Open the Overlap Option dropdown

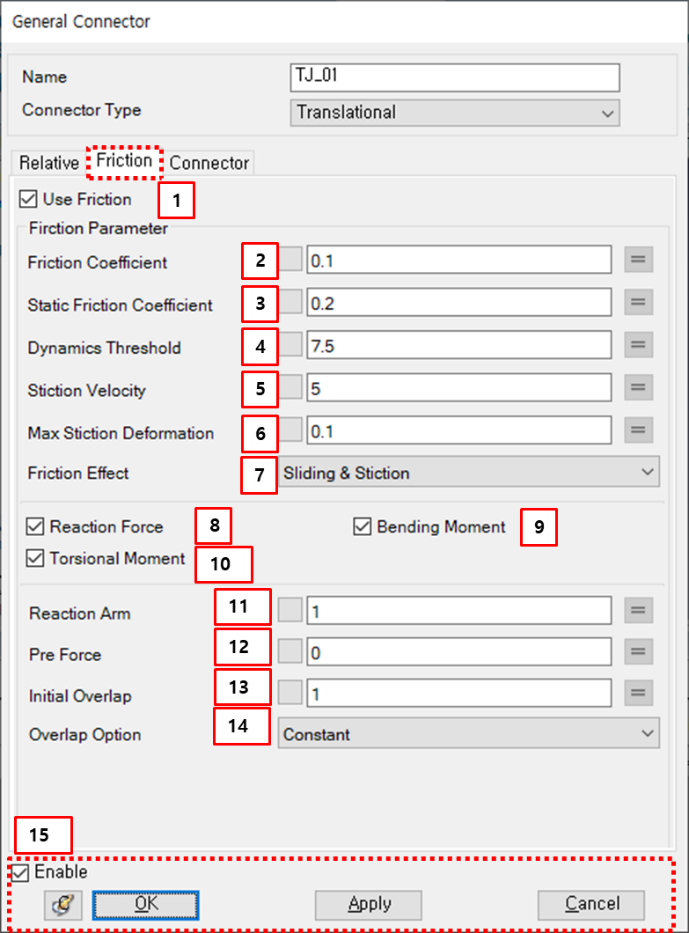click(469, 734)
